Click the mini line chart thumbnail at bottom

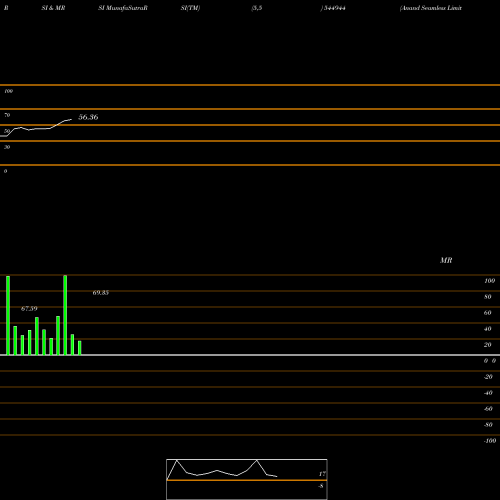(x=247, y=479)
